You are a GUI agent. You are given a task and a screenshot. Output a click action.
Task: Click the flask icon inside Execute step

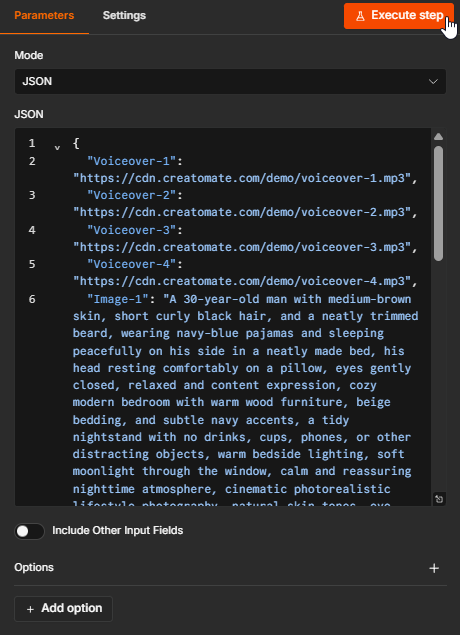point(360,16)
